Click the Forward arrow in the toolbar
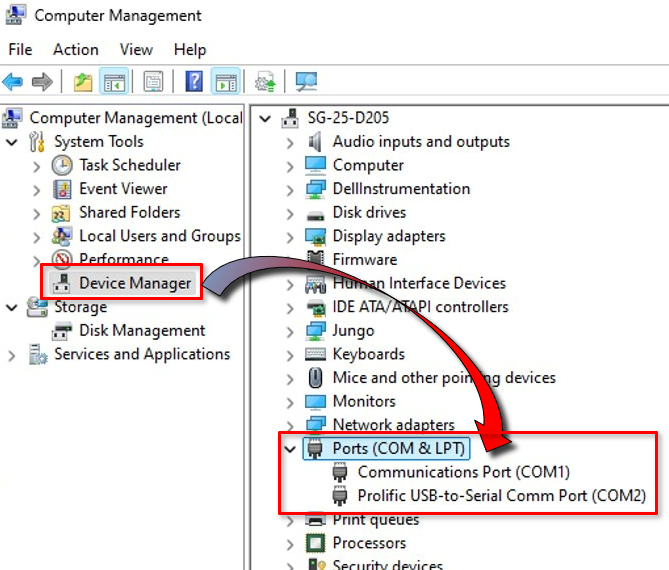669x570 pixels. tap(42, 81)
